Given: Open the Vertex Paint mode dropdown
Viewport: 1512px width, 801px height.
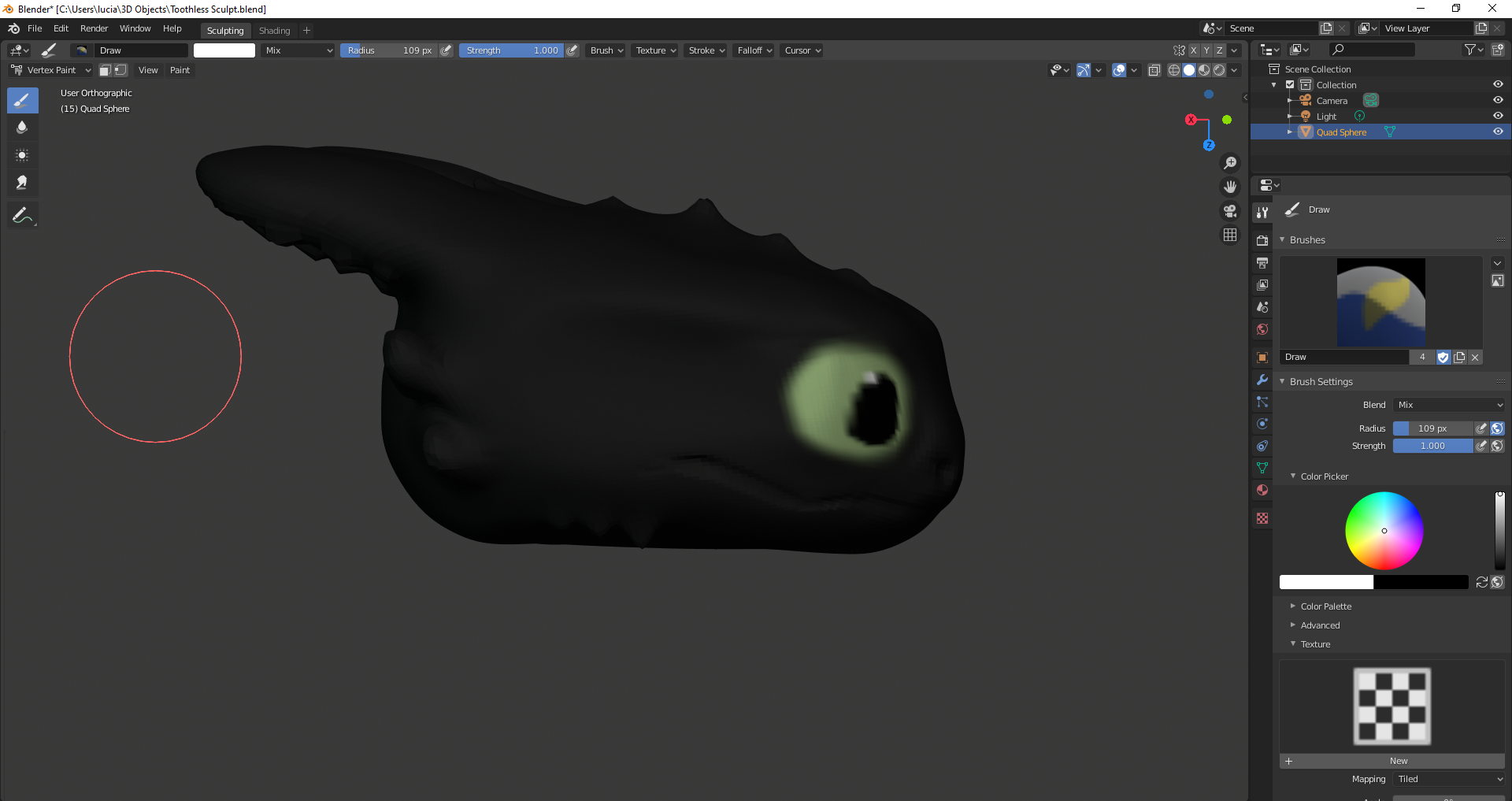Looking at the screenshot, I should [51, 70].
